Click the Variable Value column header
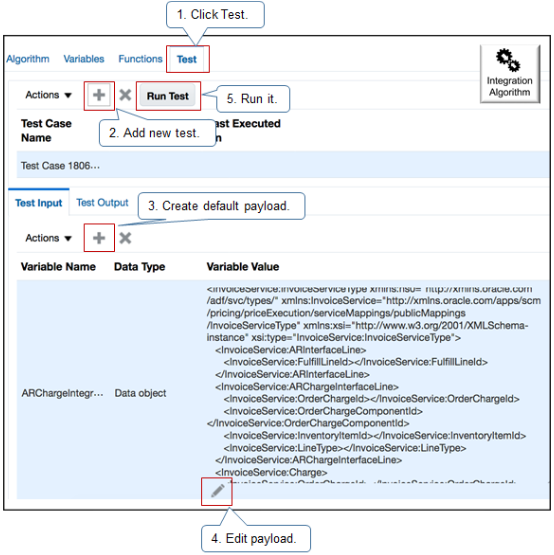Image resolution: width=554 pixels, height=555 pixels. (243, 267)
